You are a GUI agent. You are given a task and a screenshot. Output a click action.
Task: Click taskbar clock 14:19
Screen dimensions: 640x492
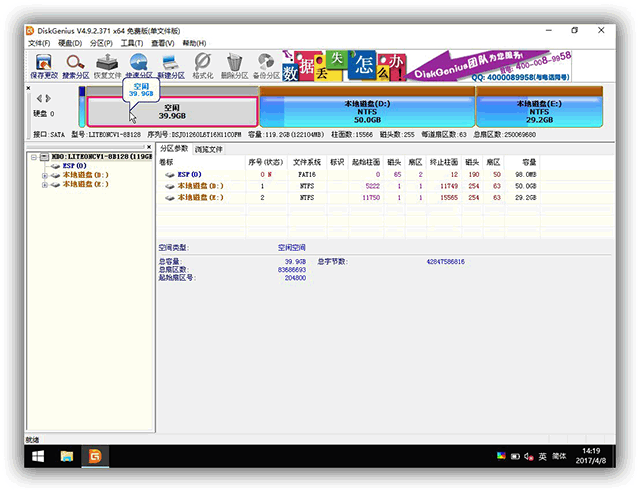point(591,451)
